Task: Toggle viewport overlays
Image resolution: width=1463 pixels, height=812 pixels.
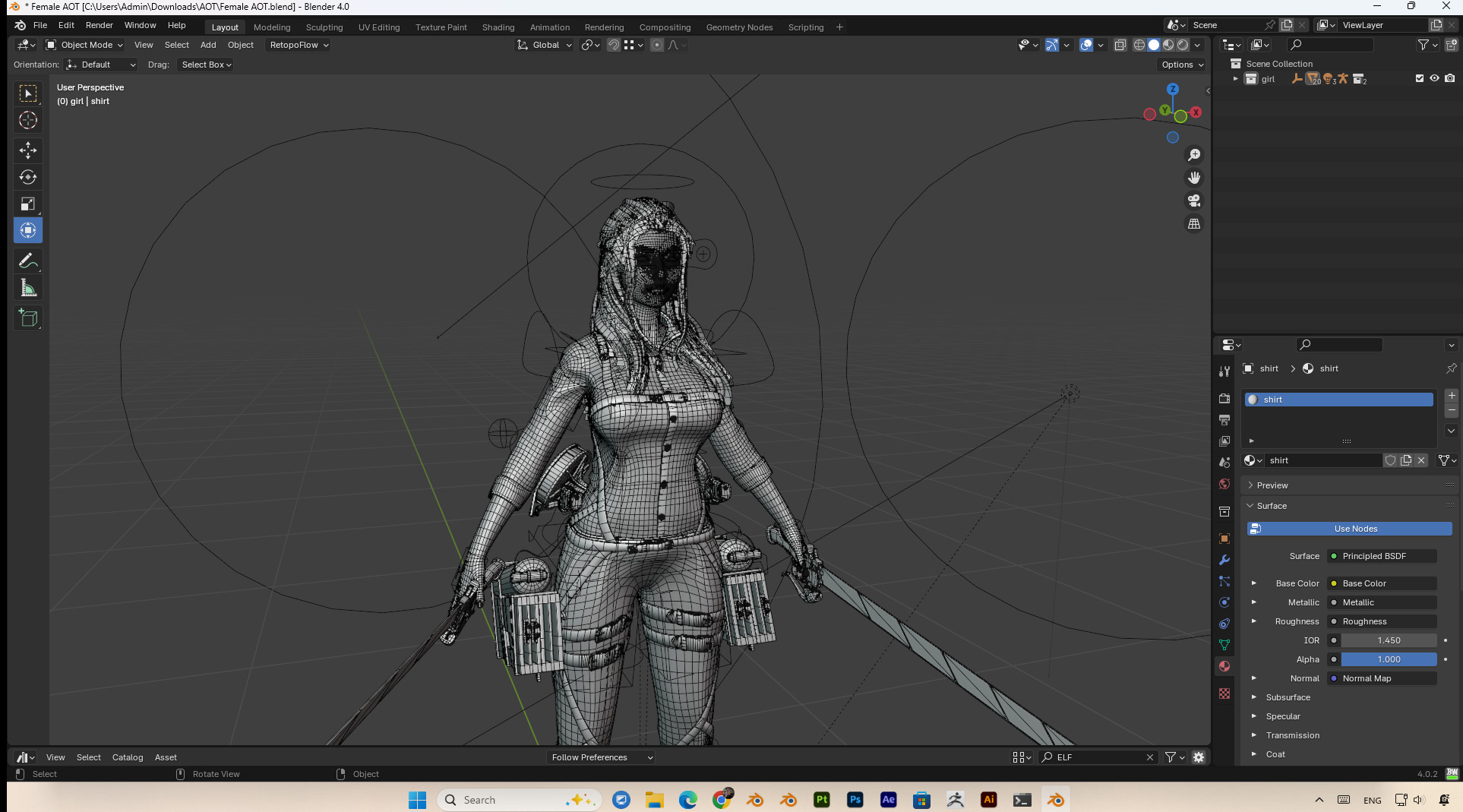Action: (1086, 45)
